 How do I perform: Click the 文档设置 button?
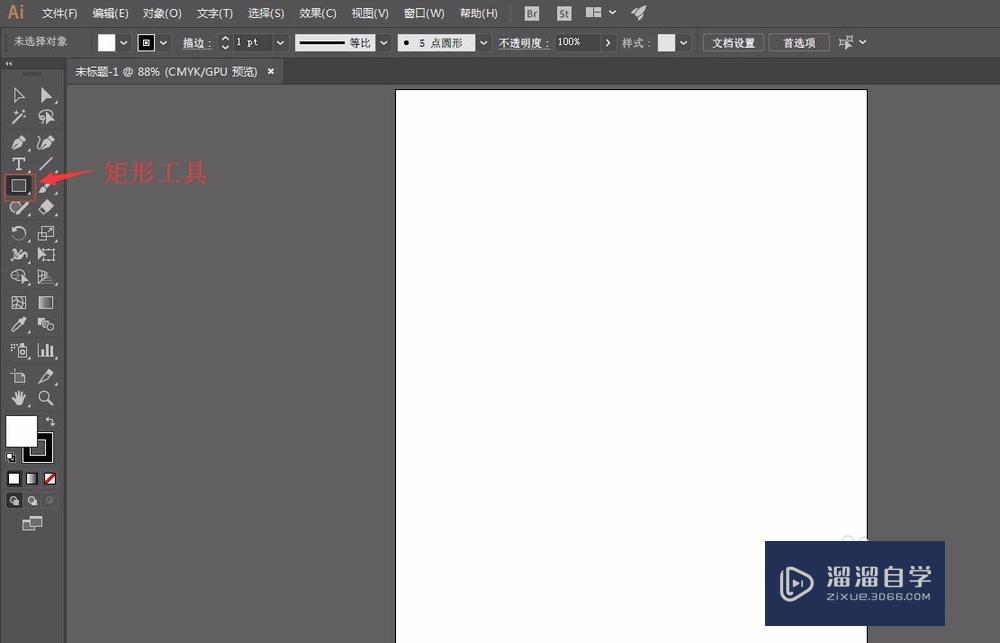click(733, 43)
